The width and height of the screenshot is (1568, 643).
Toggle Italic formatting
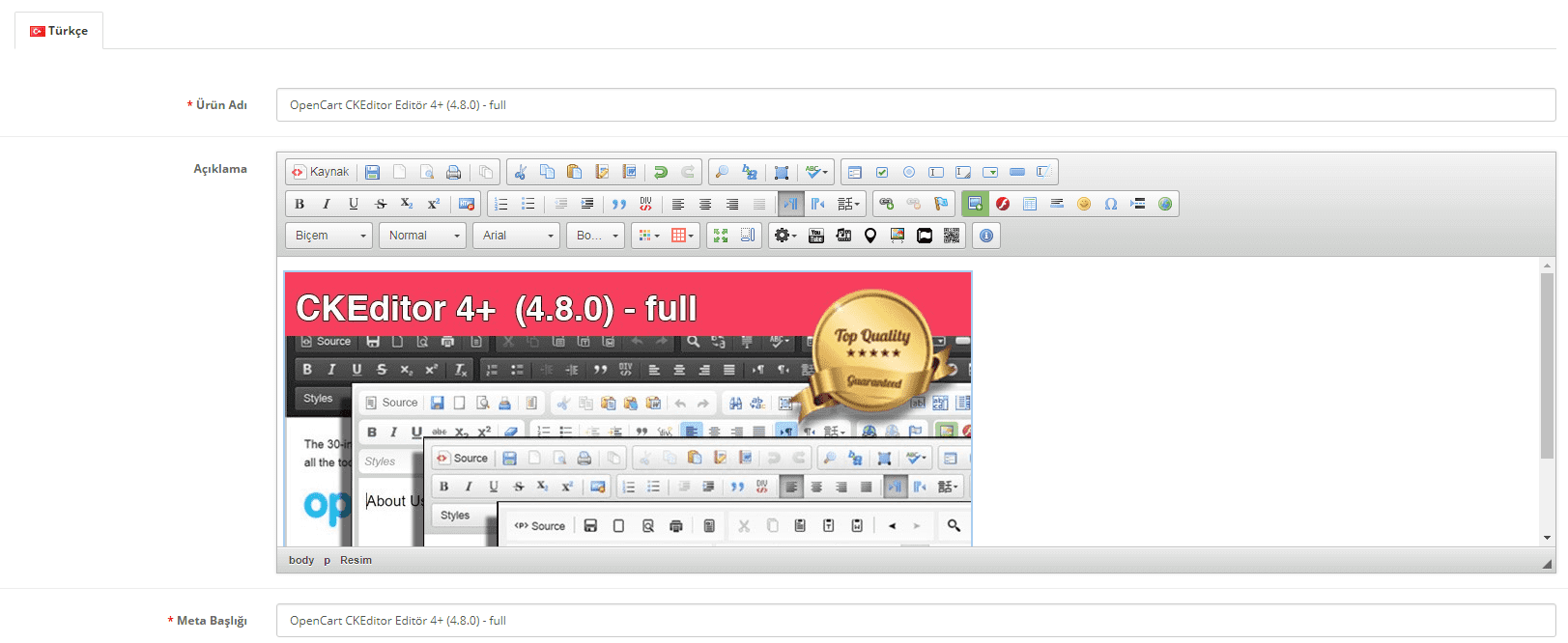pyautogui.click(x=327, y=204)
